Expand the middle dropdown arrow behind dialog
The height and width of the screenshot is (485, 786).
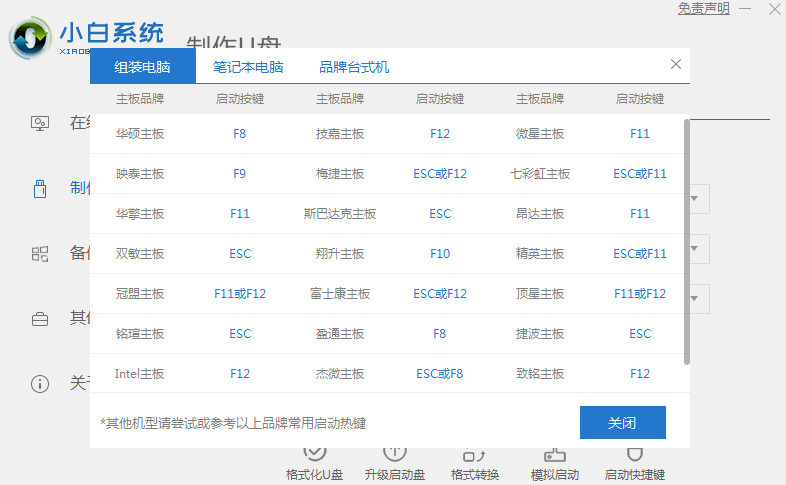pos(698,248)
